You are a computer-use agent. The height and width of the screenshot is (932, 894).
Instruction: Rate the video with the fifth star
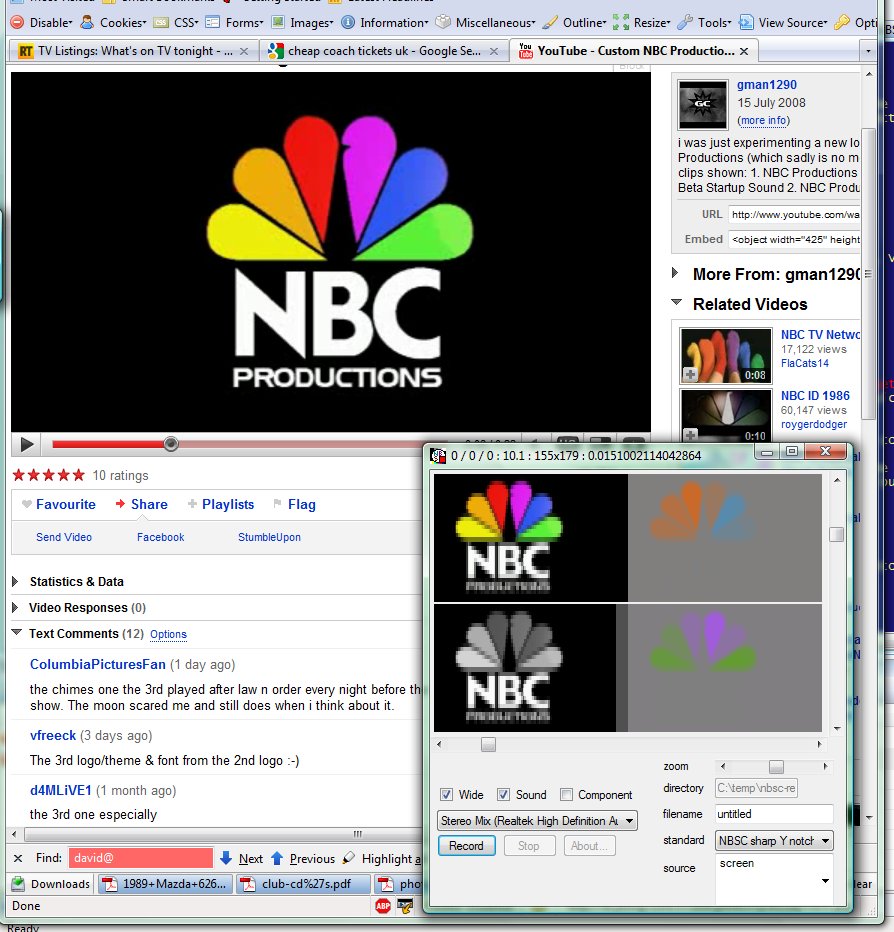78,475
